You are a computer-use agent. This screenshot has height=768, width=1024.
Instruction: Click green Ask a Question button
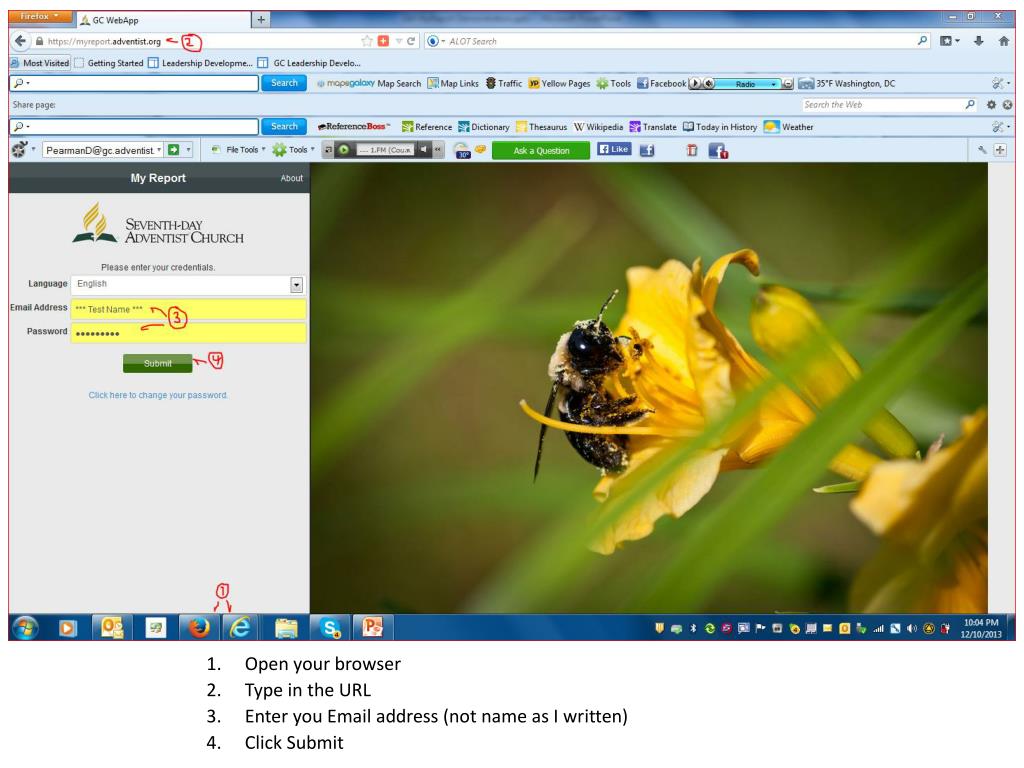pyautogui.click(x=541, y=150)
